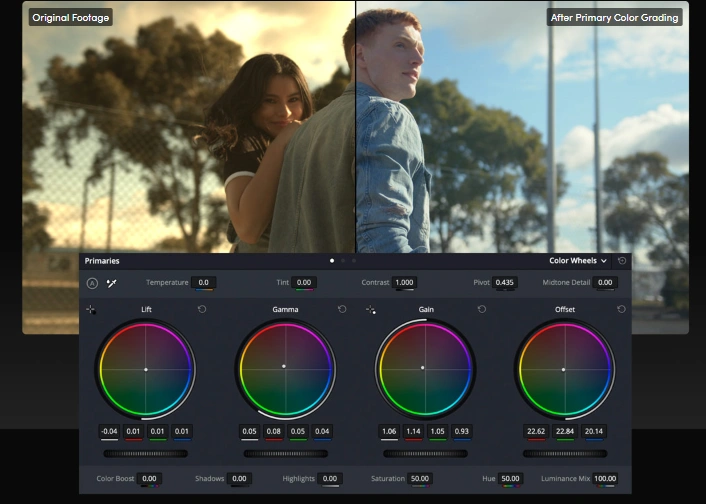Switch to first Primaries page dot
706x504 pixels.
point(332,261)
